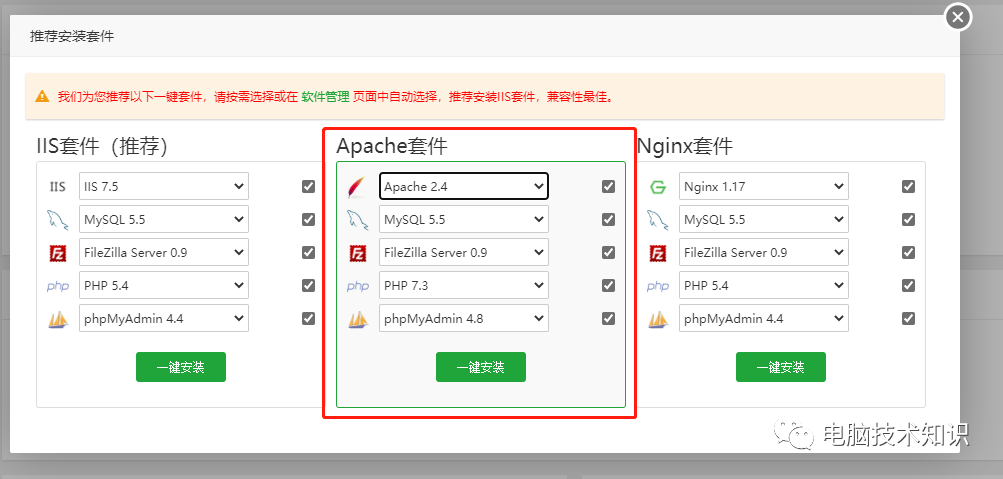This screenshot has width=1003, height=479.
Task: Close the recommended suite dialog
Action: coord(958,17)
